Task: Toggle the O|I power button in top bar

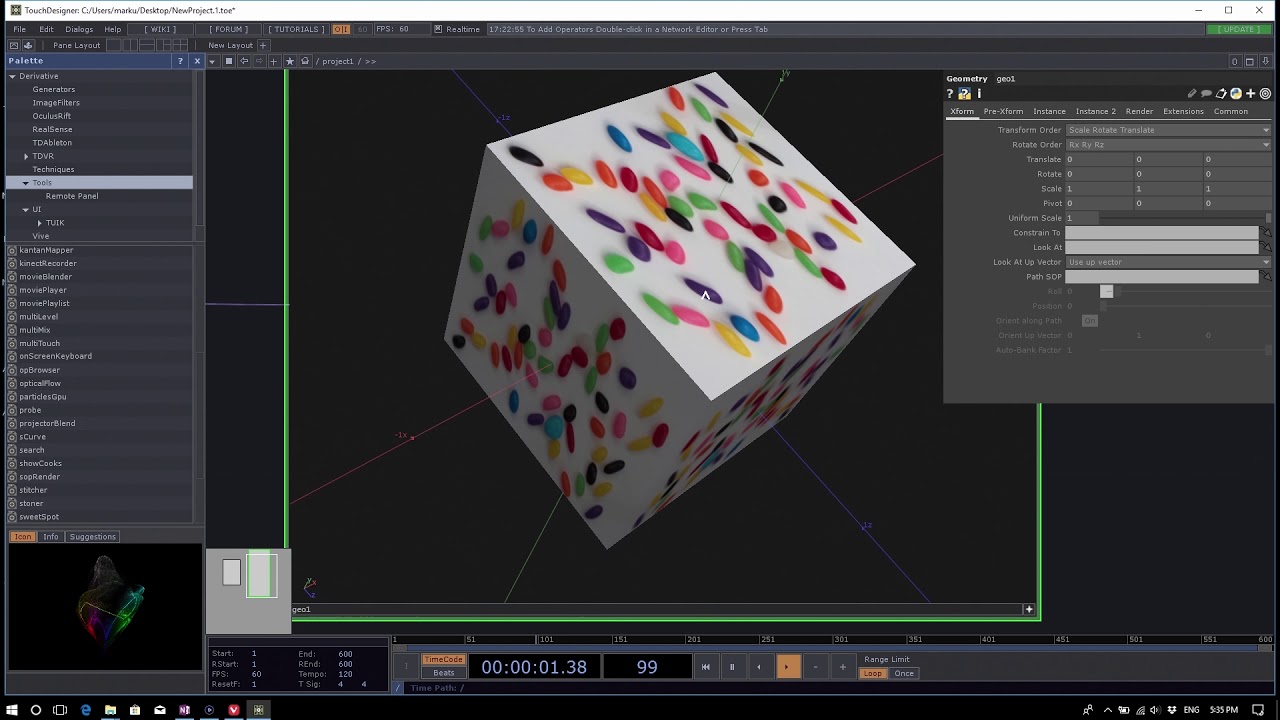Action: pos(341,29)
